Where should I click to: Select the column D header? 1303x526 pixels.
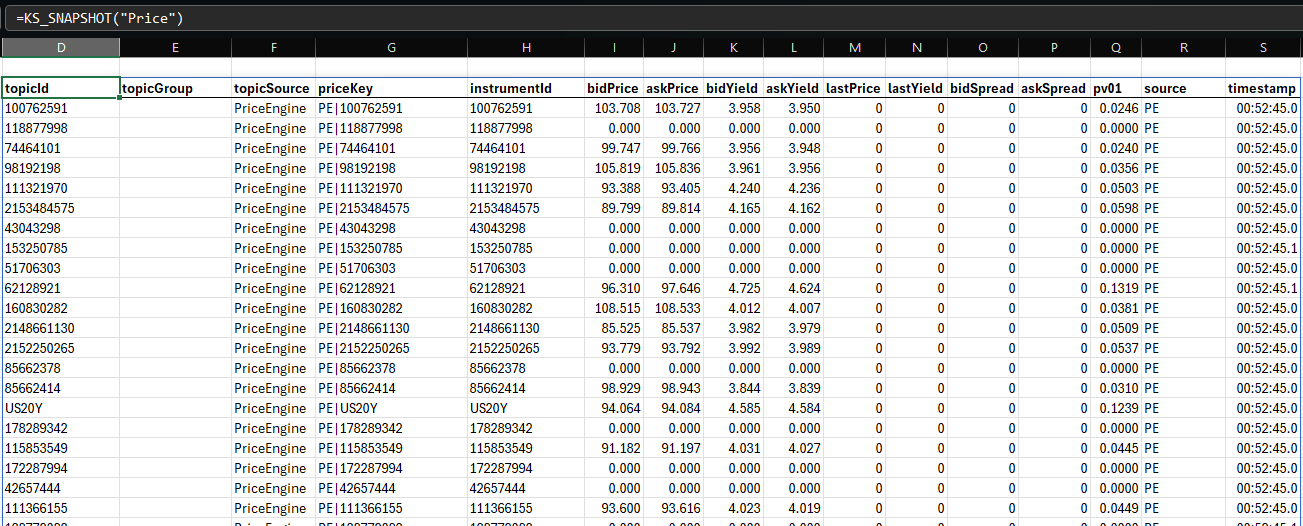coord(61,48)
